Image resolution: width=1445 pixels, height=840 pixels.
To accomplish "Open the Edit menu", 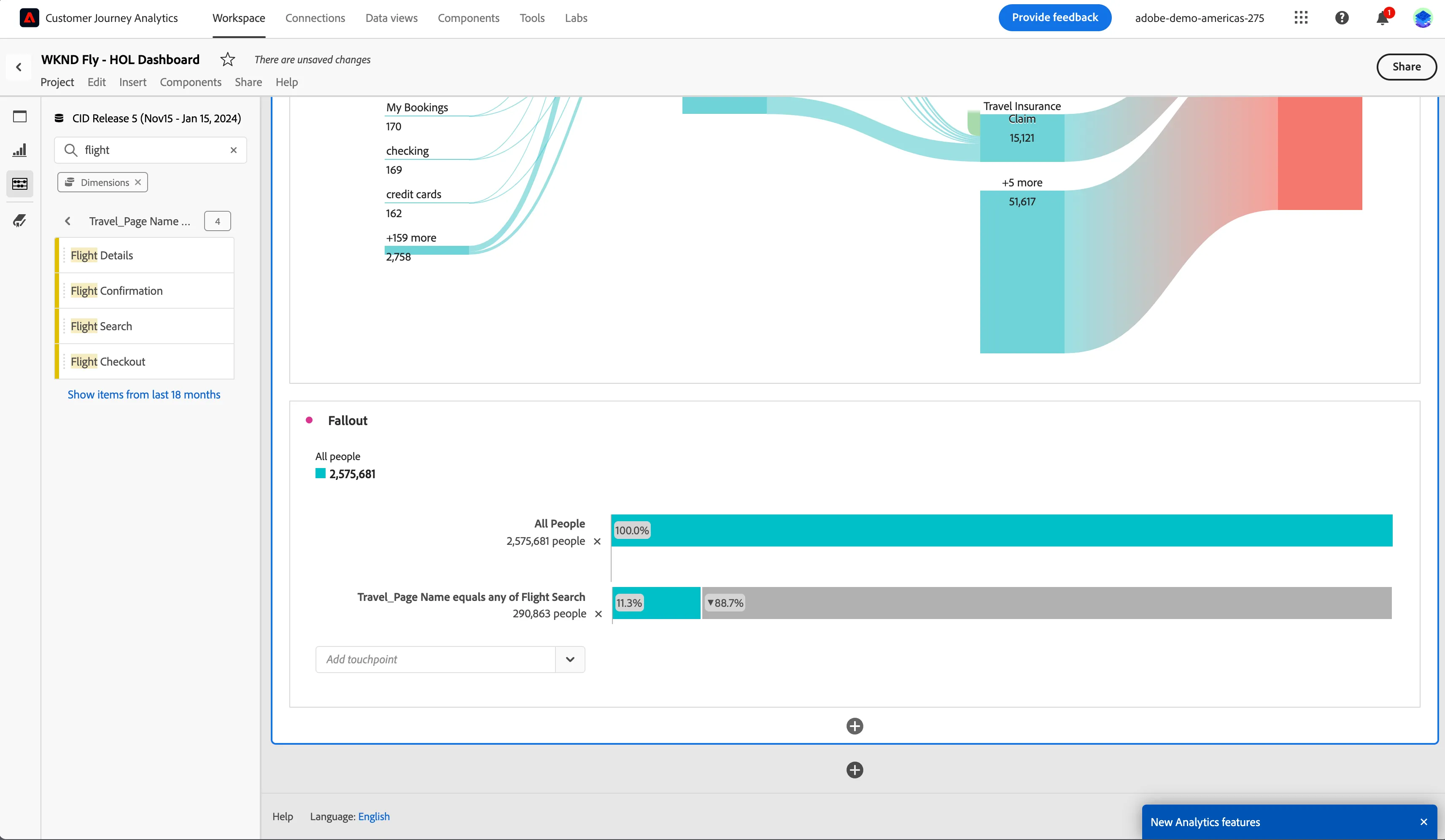I will coord(96,82).
